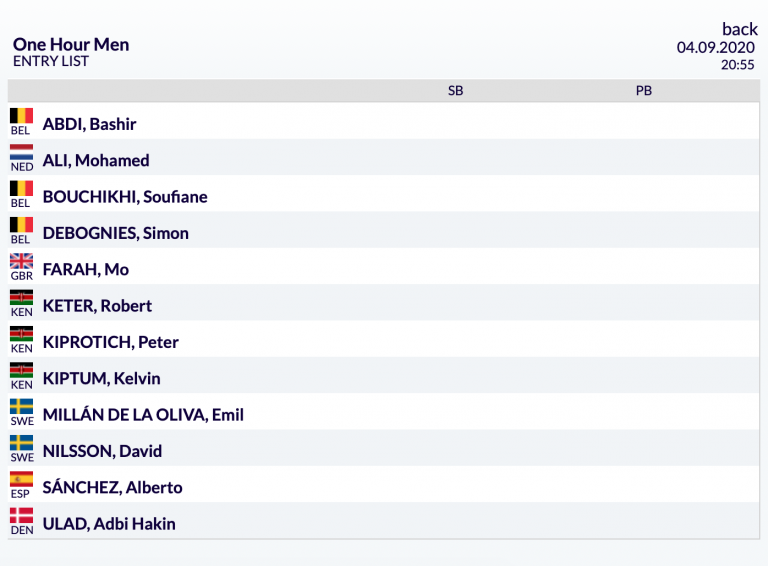The height and width of the screenshot is (566, 768).
Task: Click Sweden flag by MILLÁN DE LA OLIVA
Action: pyautogui.click(x=21, y=407)
